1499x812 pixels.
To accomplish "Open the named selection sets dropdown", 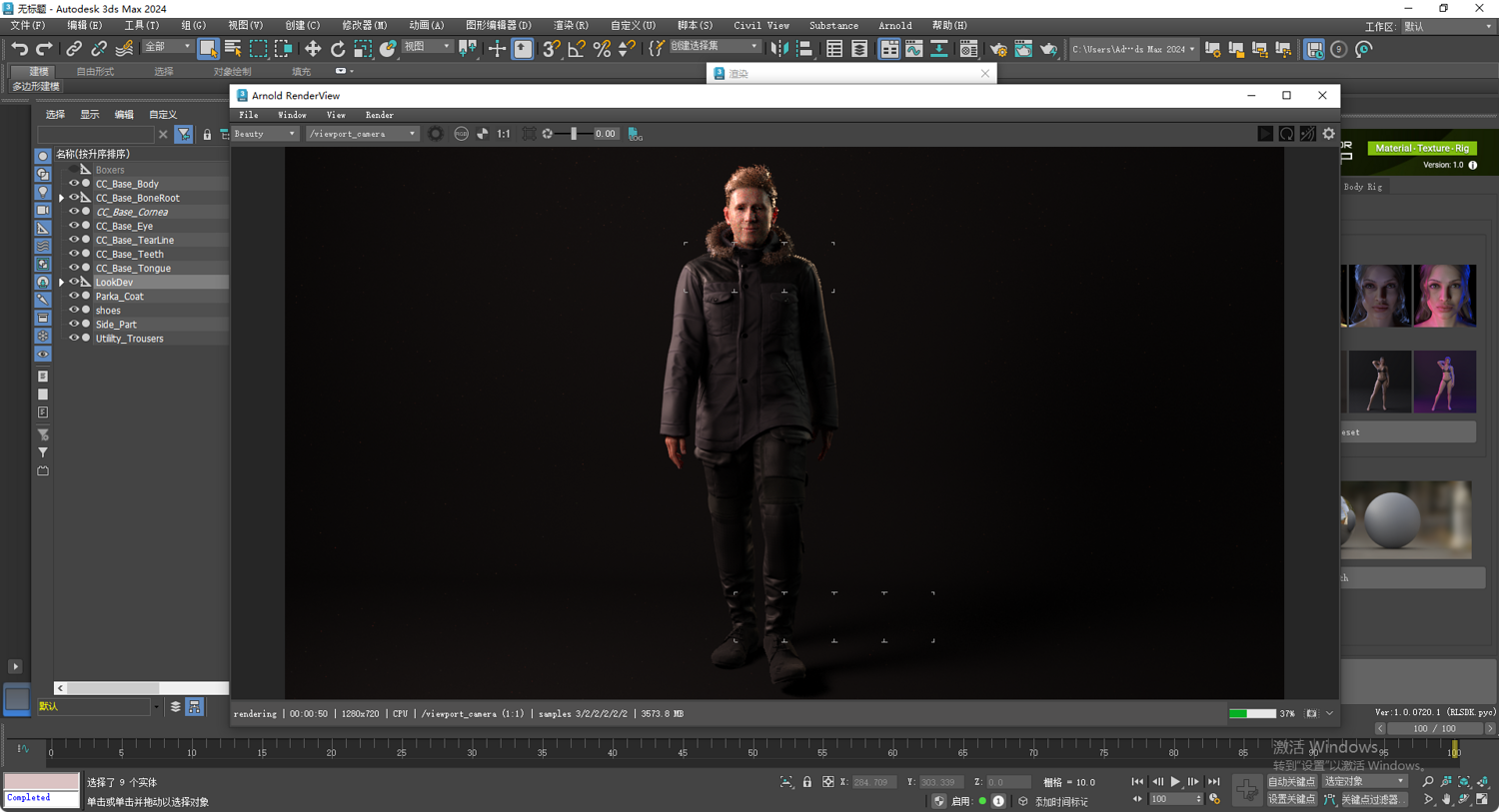I will [x=715, y=47].
